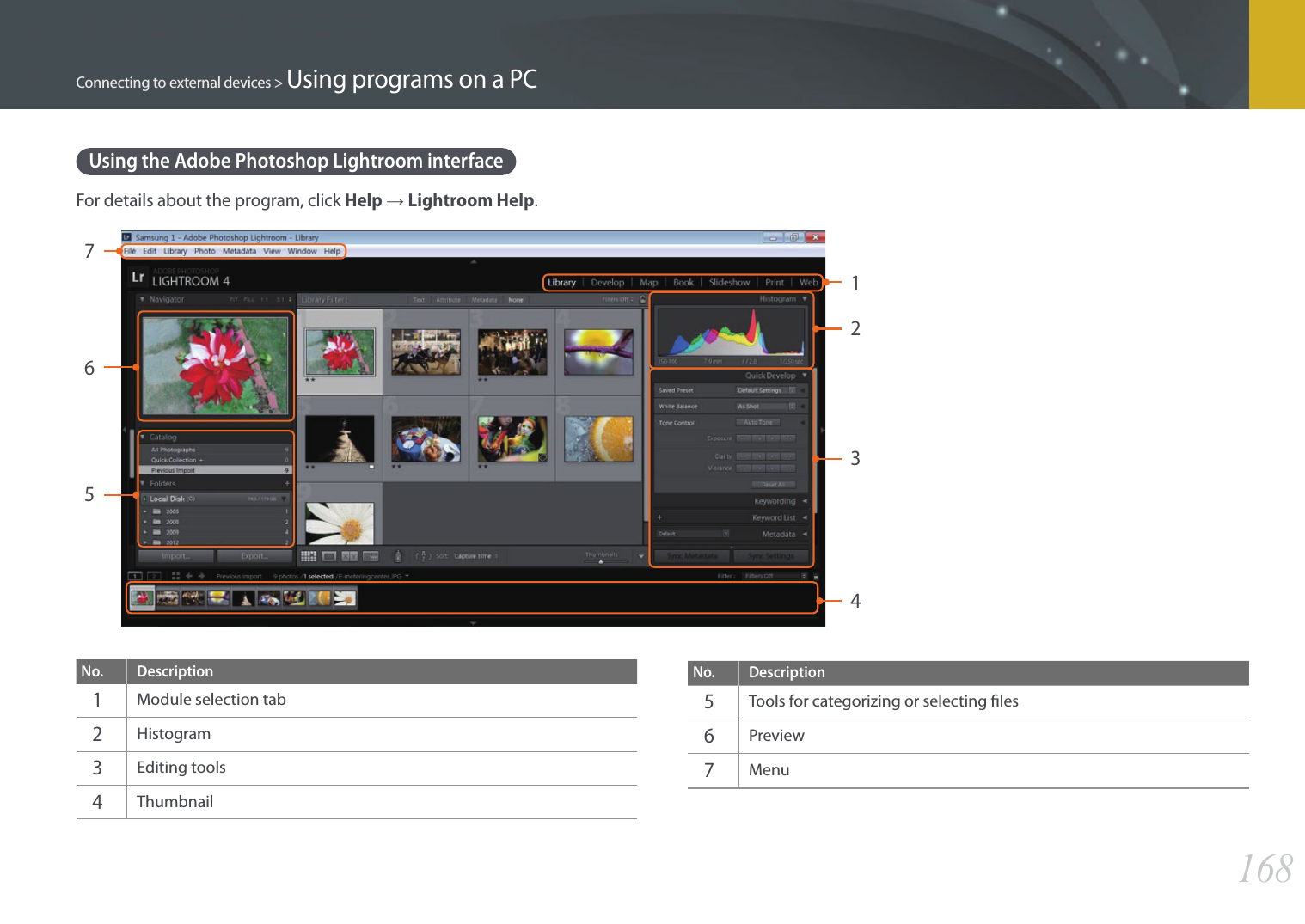Open the Help menu

tap(332, 251)
